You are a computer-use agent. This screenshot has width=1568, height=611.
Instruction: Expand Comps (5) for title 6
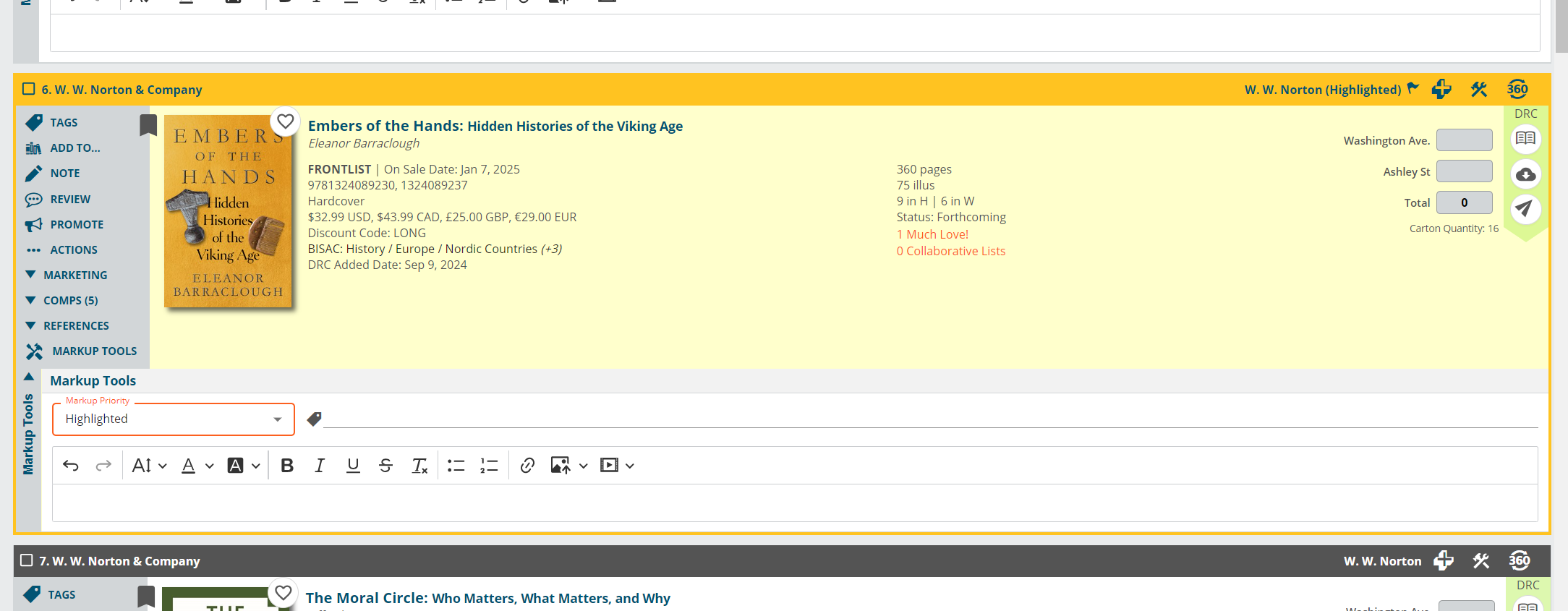pyautogui.click(x=62, y=300)
